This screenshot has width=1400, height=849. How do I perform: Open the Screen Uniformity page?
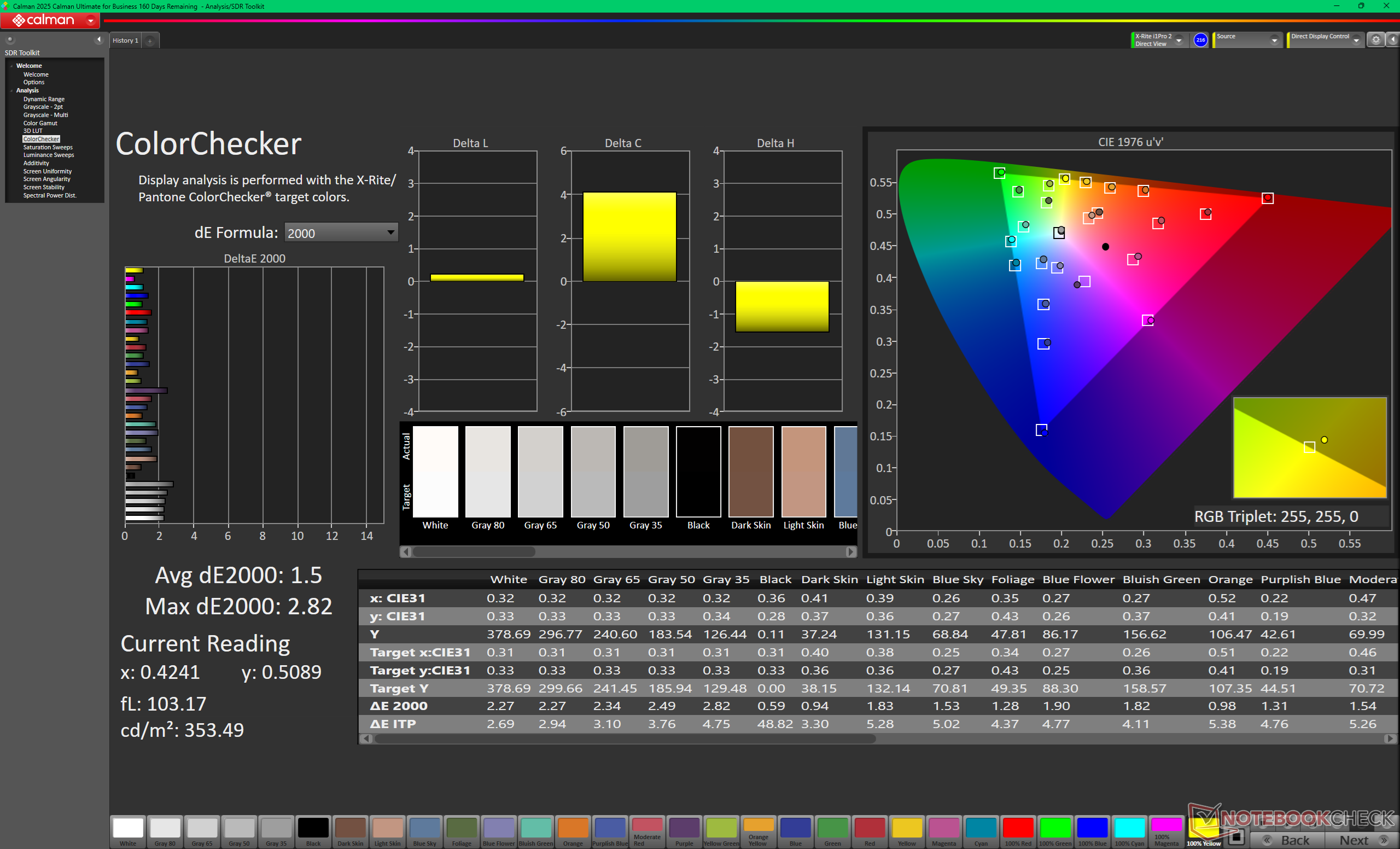47,171
